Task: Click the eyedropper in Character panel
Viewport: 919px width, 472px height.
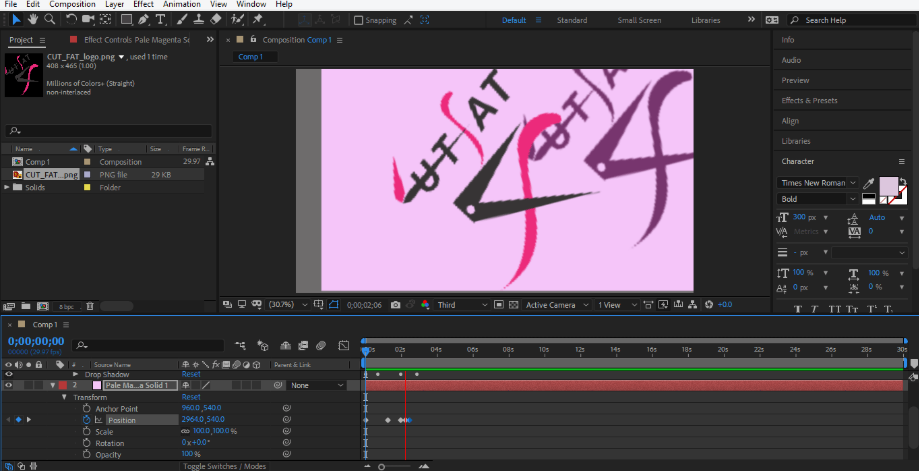Action: point(869,183)
